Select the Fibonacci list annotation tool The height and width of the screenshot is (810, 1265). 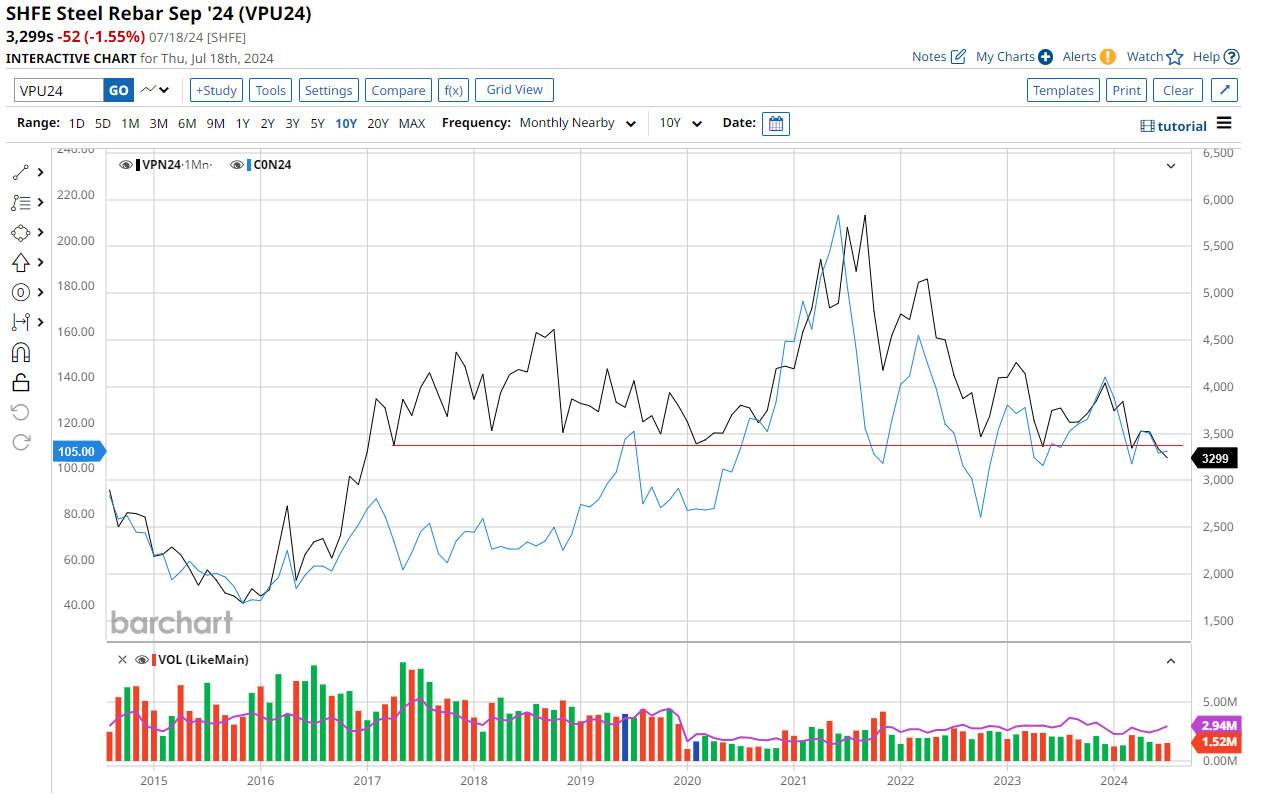coord(21,202)
